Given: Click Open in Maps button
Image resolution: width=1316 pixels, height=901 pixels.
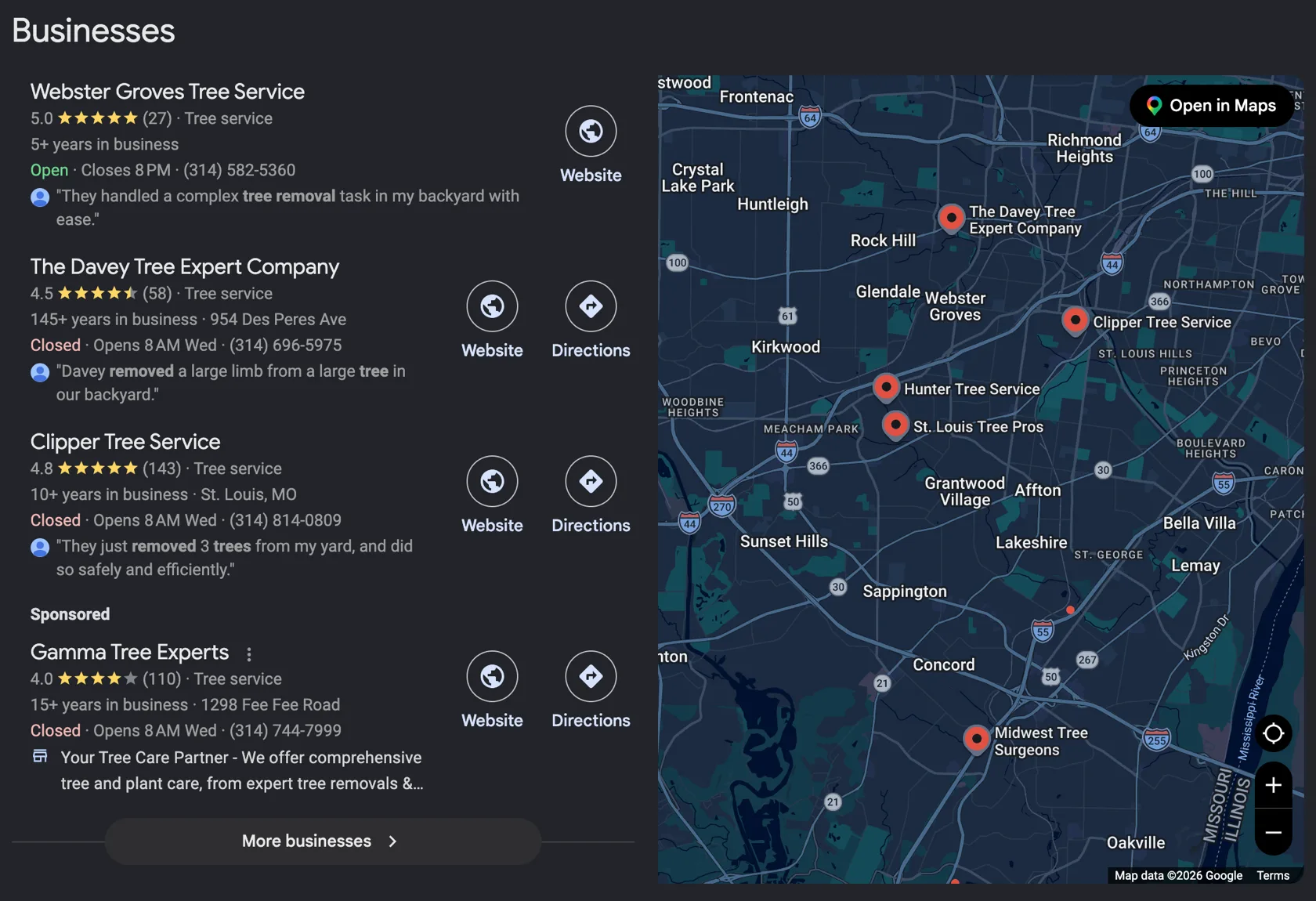Looking at the screenshot, I should coord(1211,106).
